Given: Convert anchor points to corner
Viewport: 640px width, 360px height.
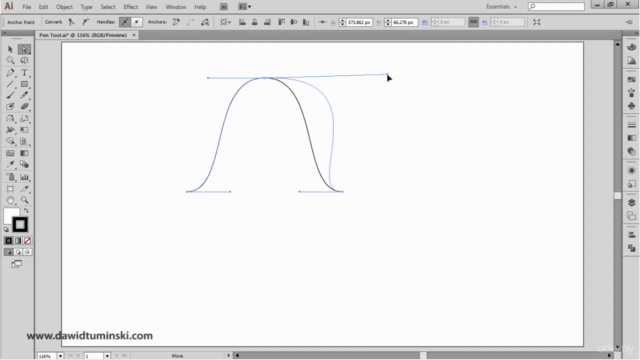Looking at the screenshot, I should point(71,22).
